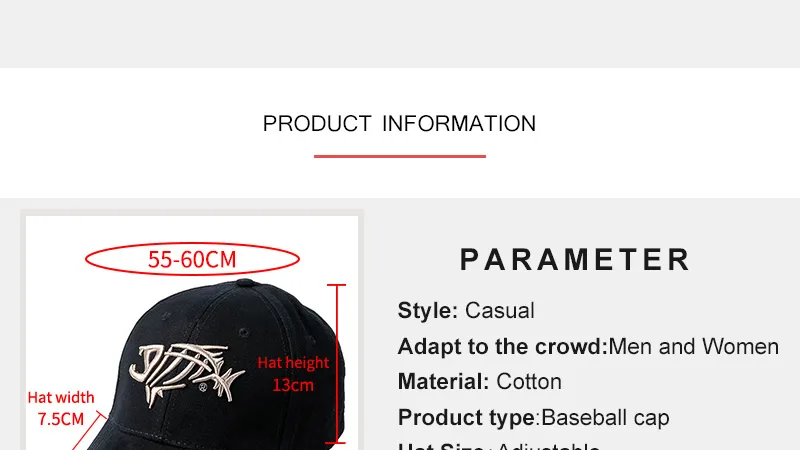Open the black cap product image

pos(192,333)
